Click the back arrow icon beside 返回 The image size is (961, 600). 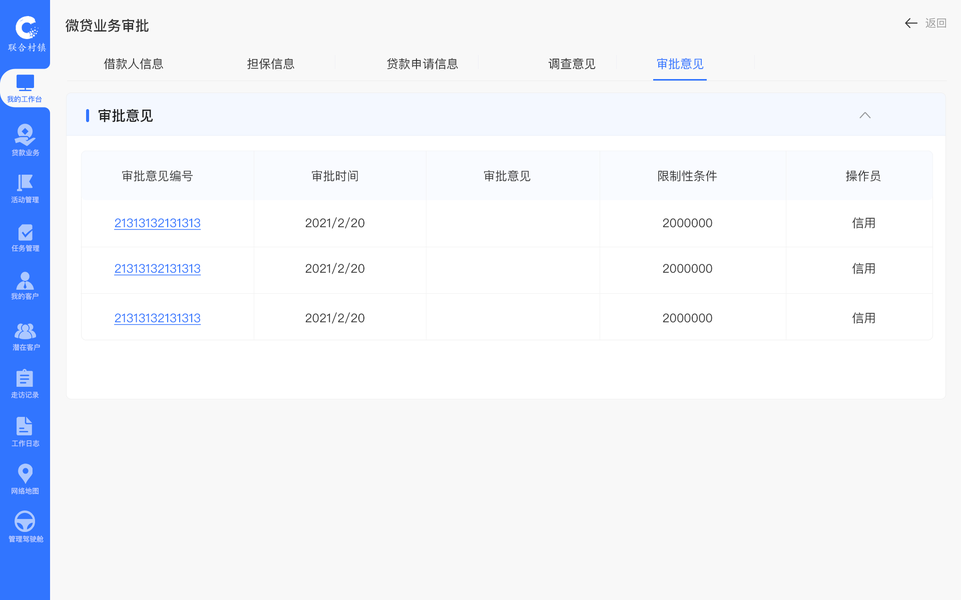pos(911,23)
